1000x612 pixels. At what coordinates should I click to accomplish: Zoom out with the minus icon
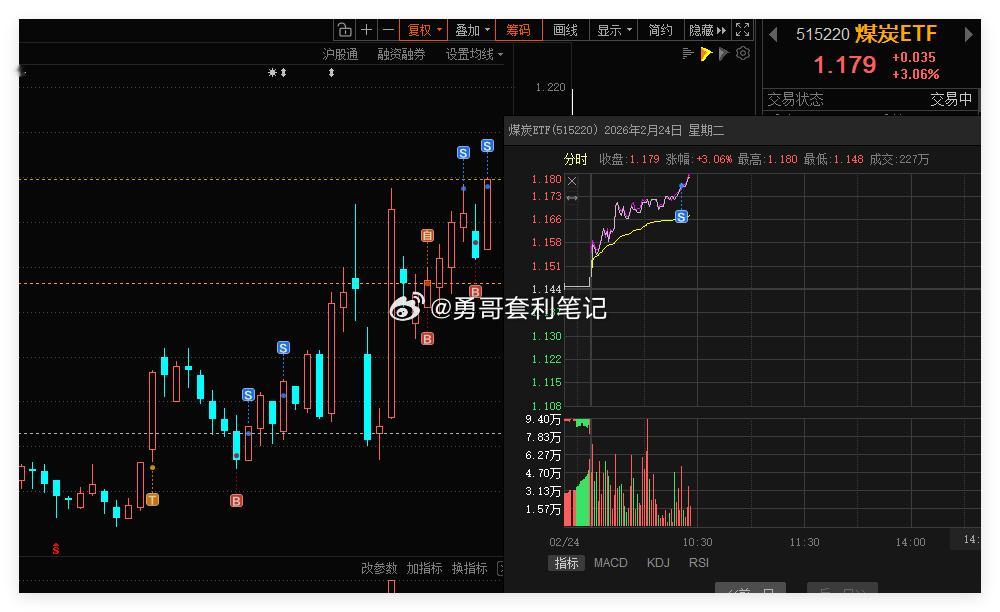click(x=387, y=29)
